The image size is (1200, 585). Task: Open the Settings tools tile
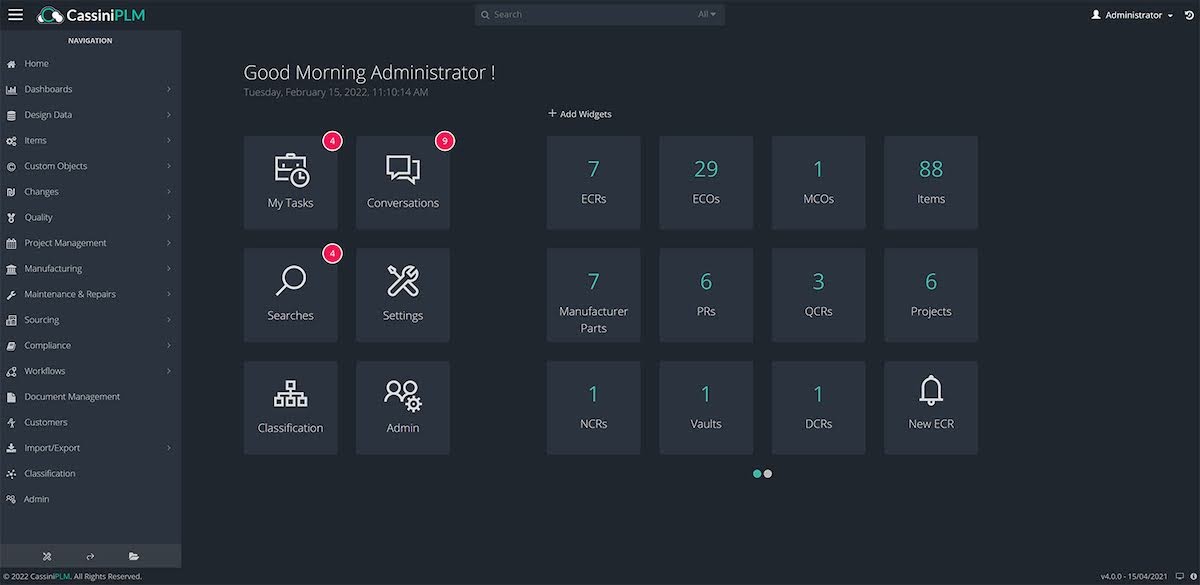(x=402, y=283)
